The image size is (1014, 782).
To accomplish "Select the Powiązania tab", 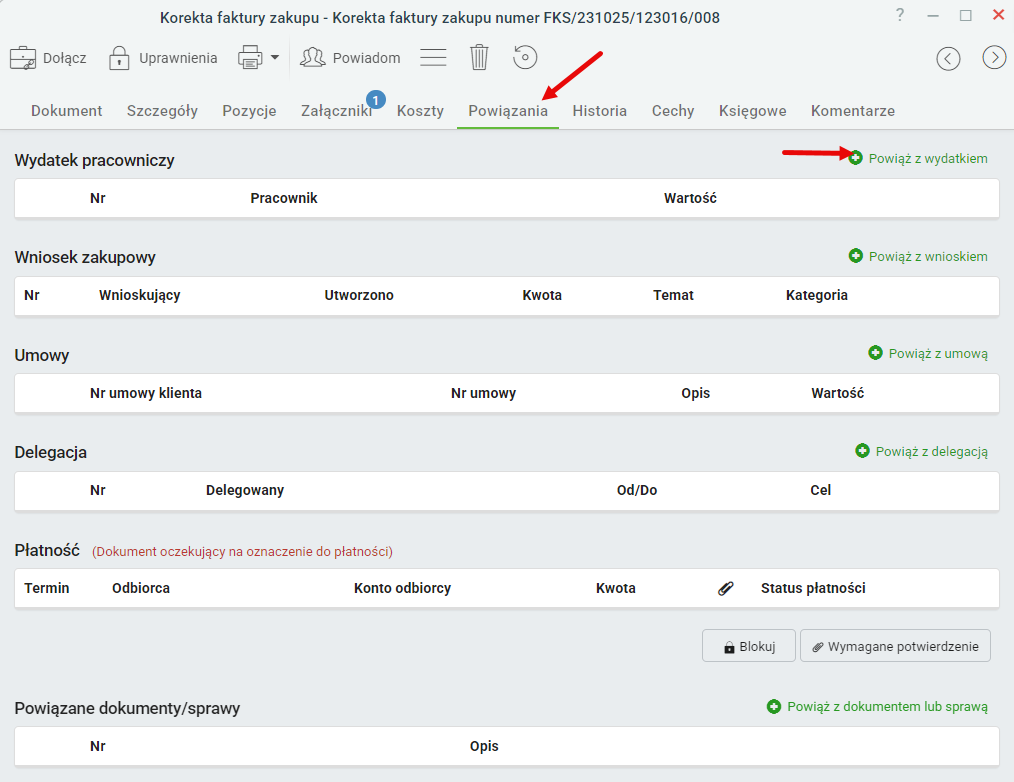I will tap(508, 111).
